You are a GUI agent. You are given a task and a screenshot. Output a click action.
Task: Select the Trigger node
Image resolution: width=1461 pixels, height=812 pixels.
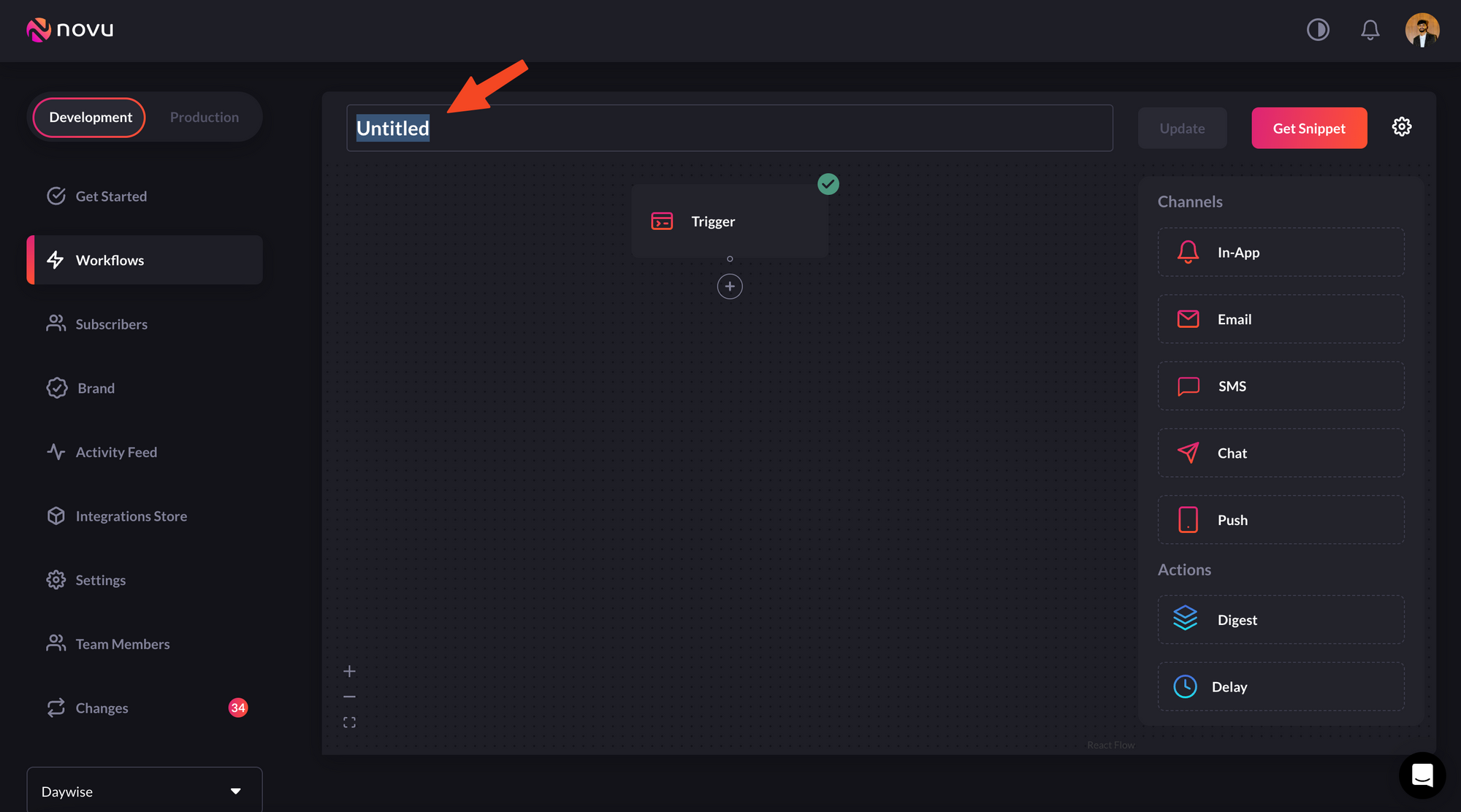[729, 221]
